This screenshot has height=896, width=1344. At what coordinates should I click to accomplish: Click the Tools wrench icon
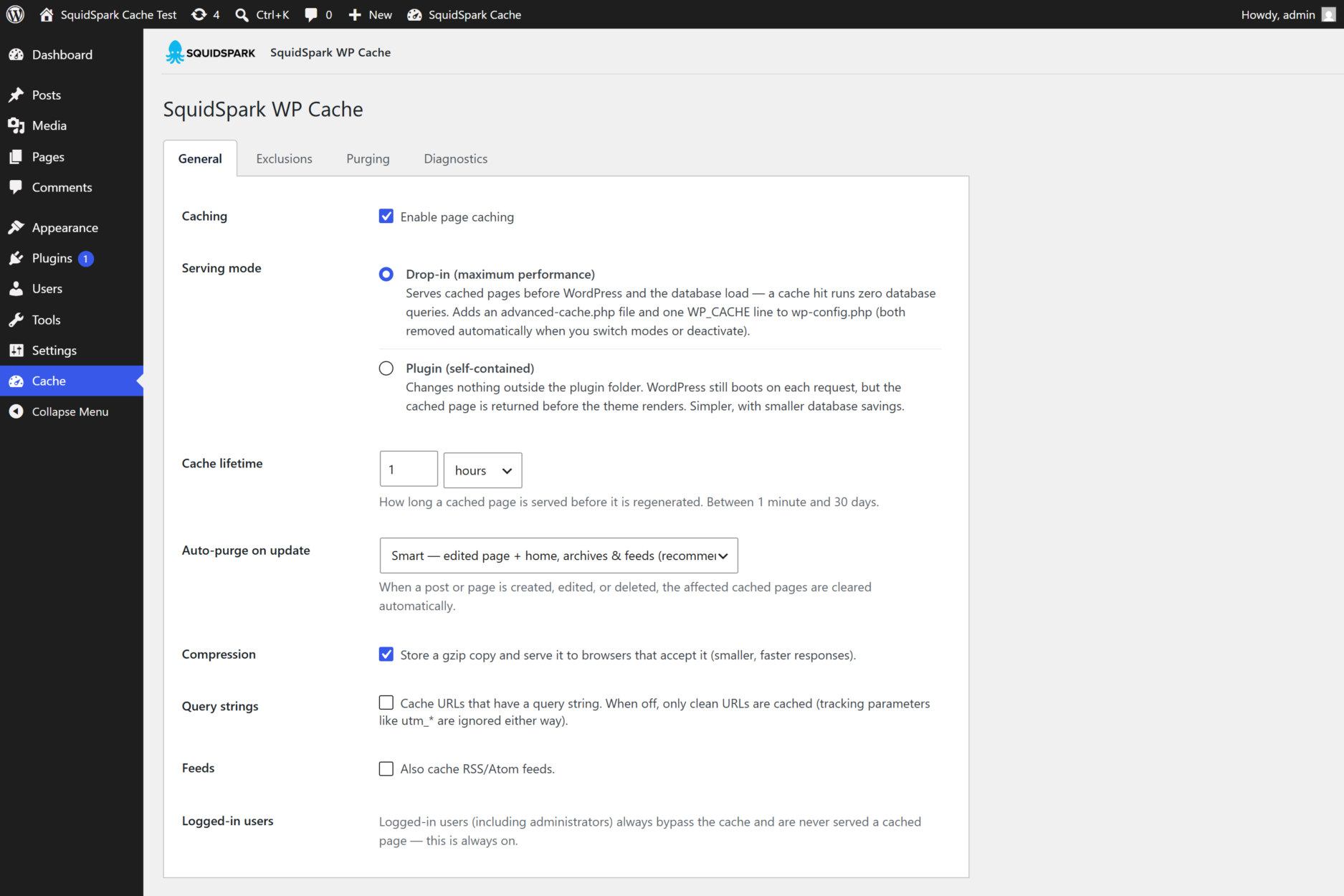pos(16,320)
